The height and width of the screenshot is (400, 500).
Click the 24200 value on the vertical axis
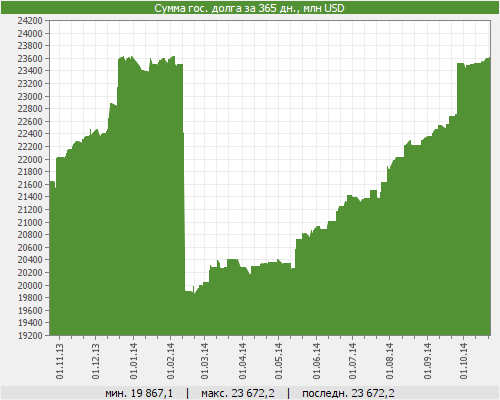tap(30, 21)
